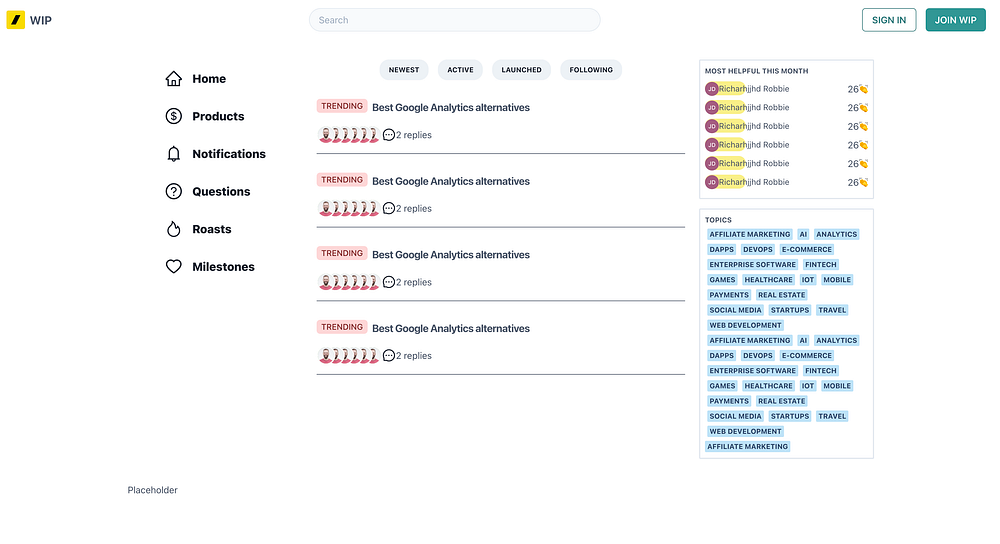Select the Products dollar-sign icon
The width and height of the screenshot is (1000, 544).
pos(173,116)
